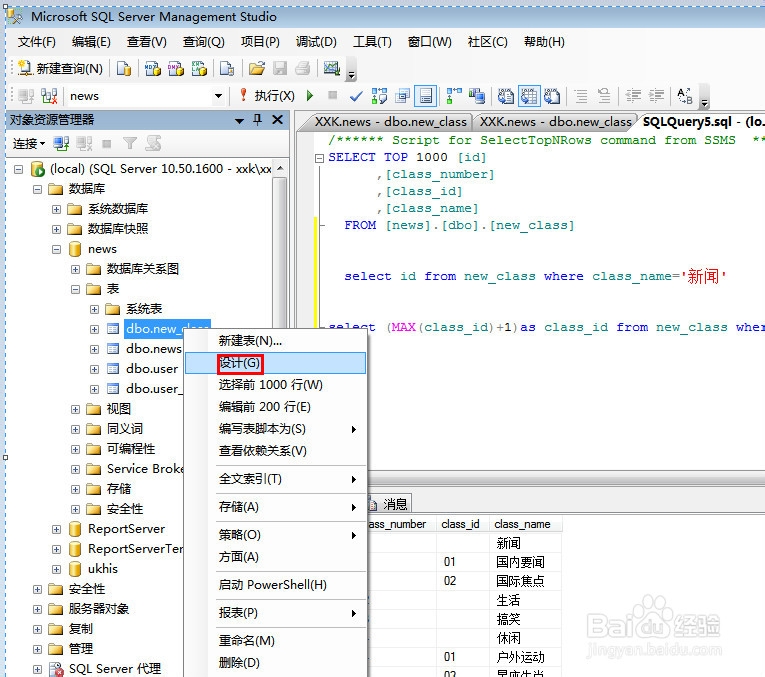765x677 pixels.
Task: Open the news database dropdown
Action: pos(218,96)
